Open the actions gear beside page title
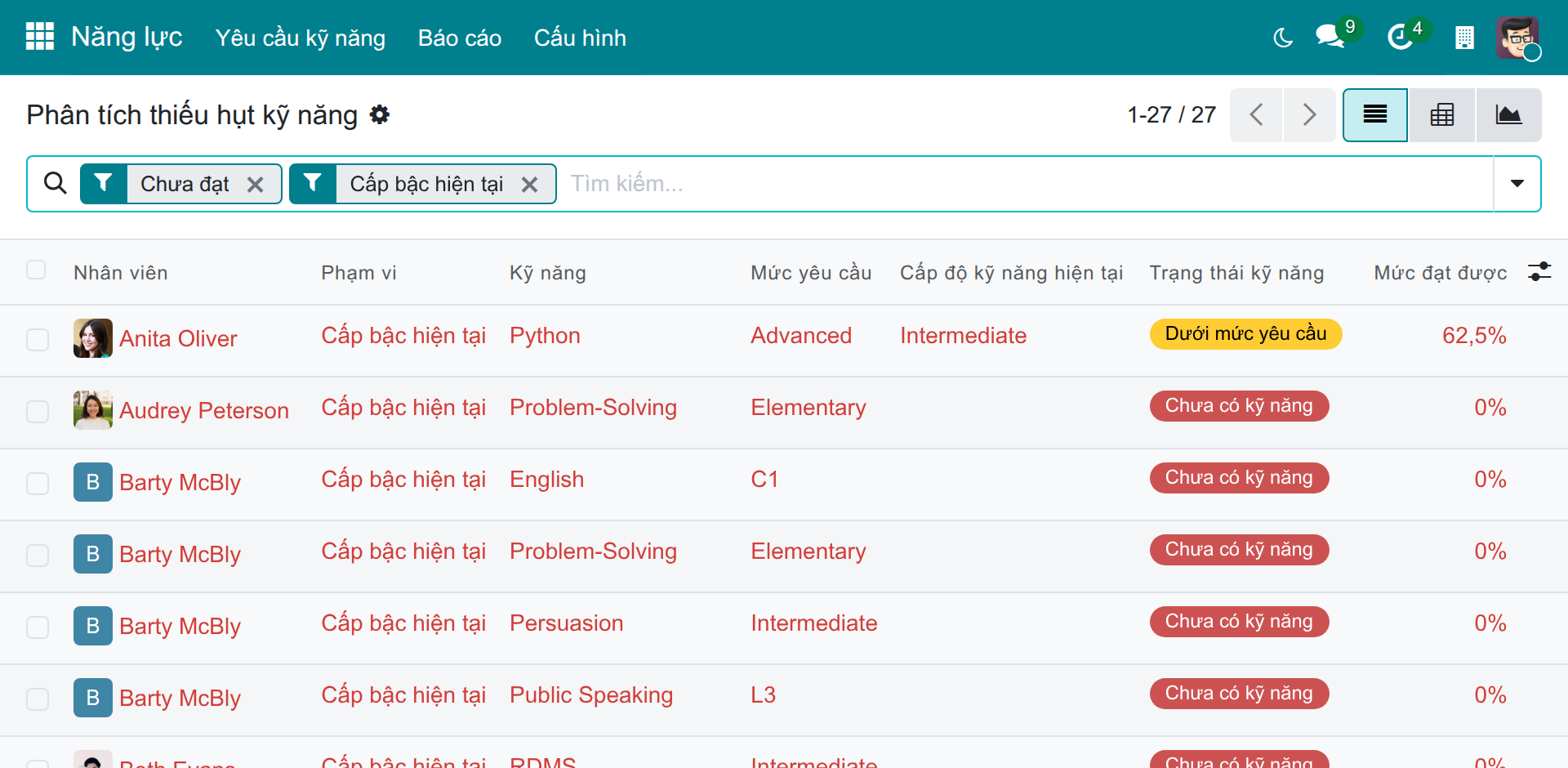1568x768 pixels. [x=380, y=114]
